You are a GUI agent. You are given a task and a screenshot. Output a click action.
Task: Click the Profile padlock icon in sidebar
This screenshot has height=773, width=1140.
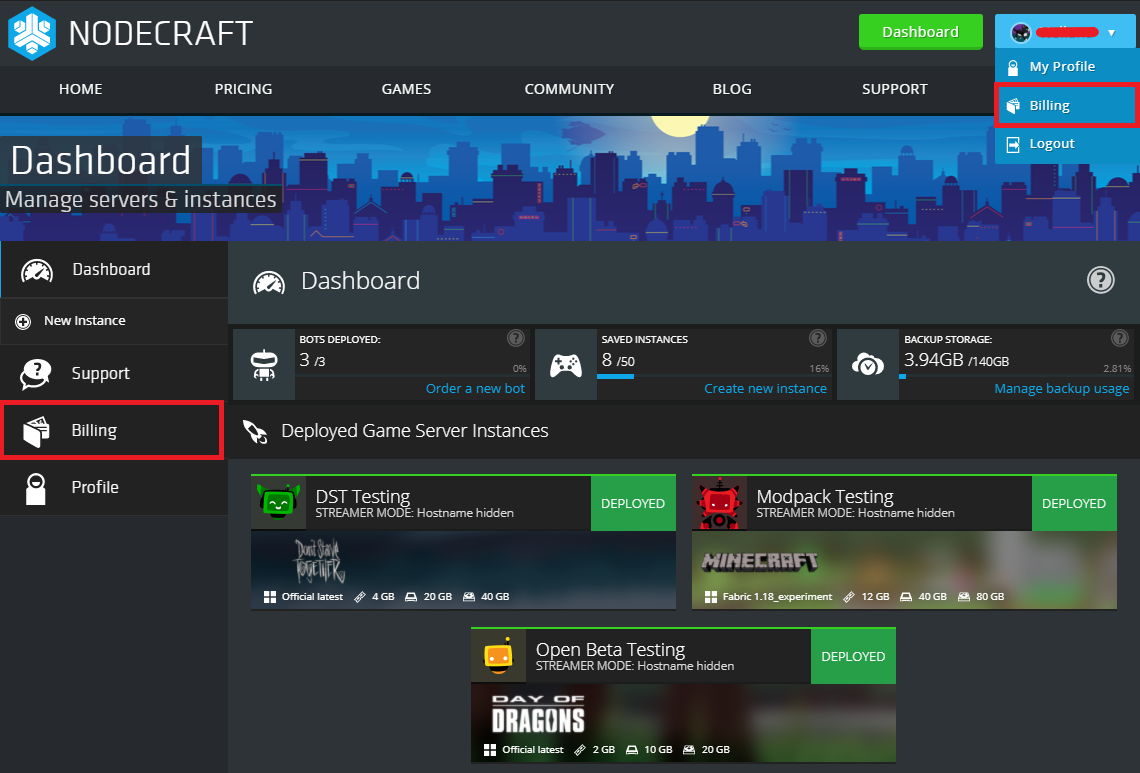(x=36, y=489)
